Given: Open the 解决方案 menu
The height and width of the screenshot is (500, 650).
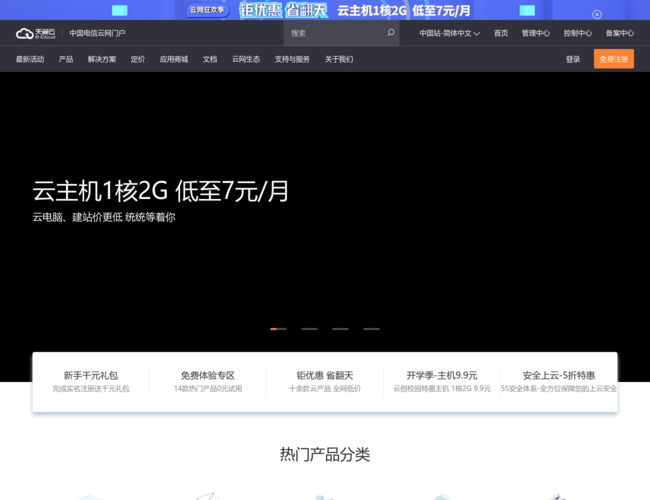Looking at the screenshot, I should [x=102, y=59].
